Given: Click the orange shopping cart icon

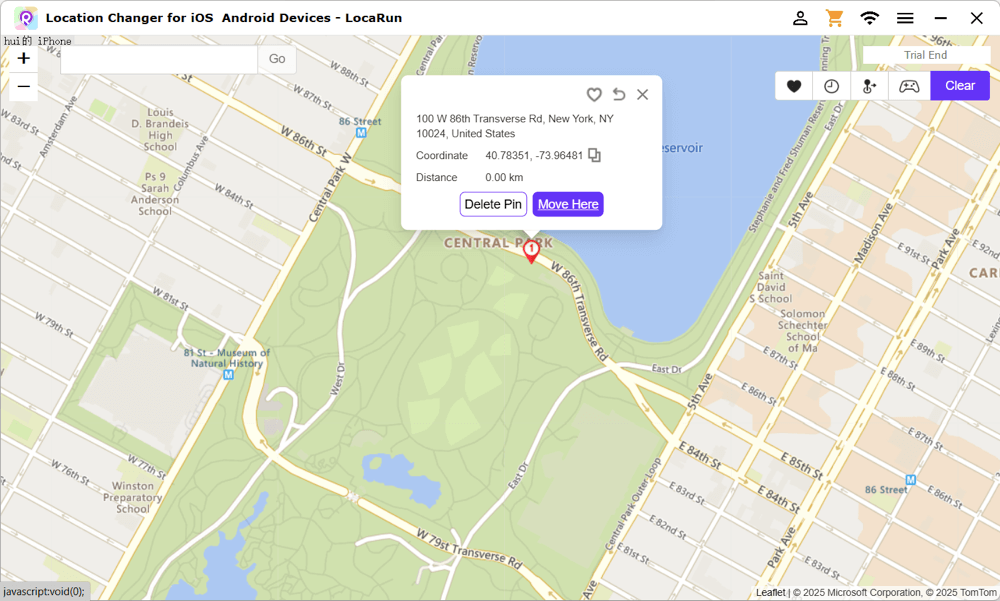Looking at the screenshot, I should pyautogui.click(x=834, y=18).
